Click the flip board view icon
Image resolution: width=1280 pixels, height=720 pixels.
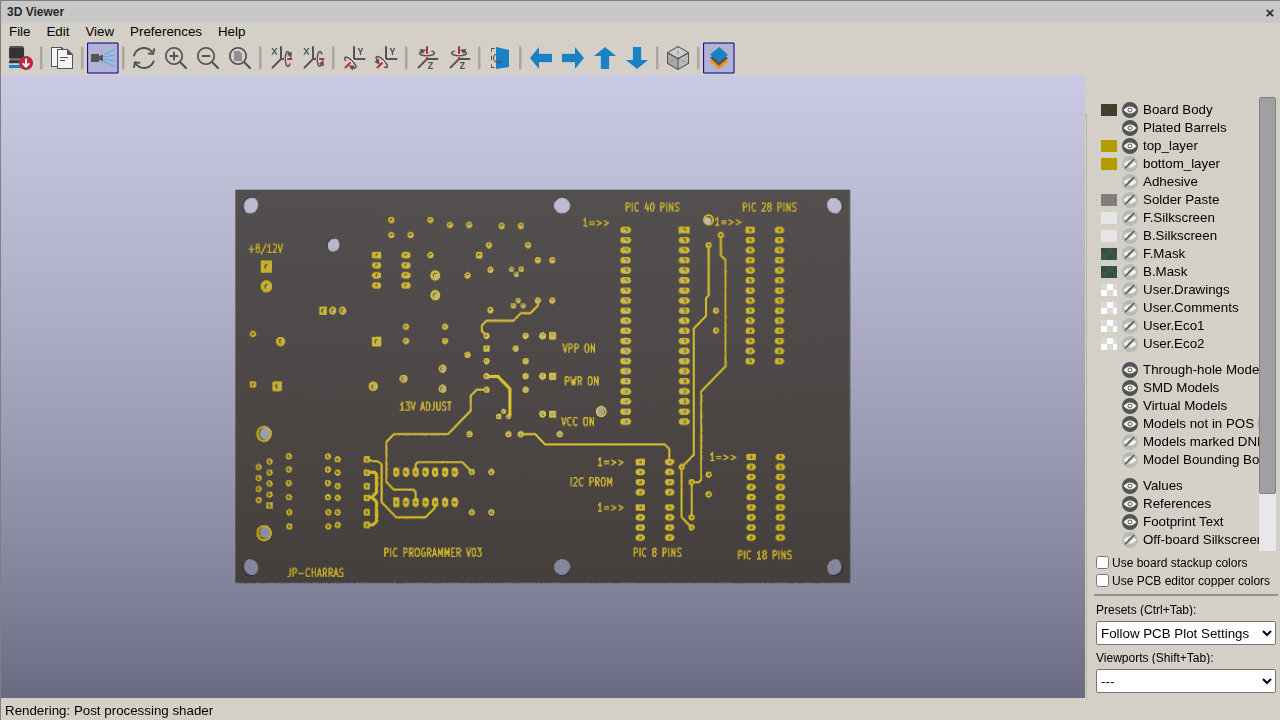(500, 58)
